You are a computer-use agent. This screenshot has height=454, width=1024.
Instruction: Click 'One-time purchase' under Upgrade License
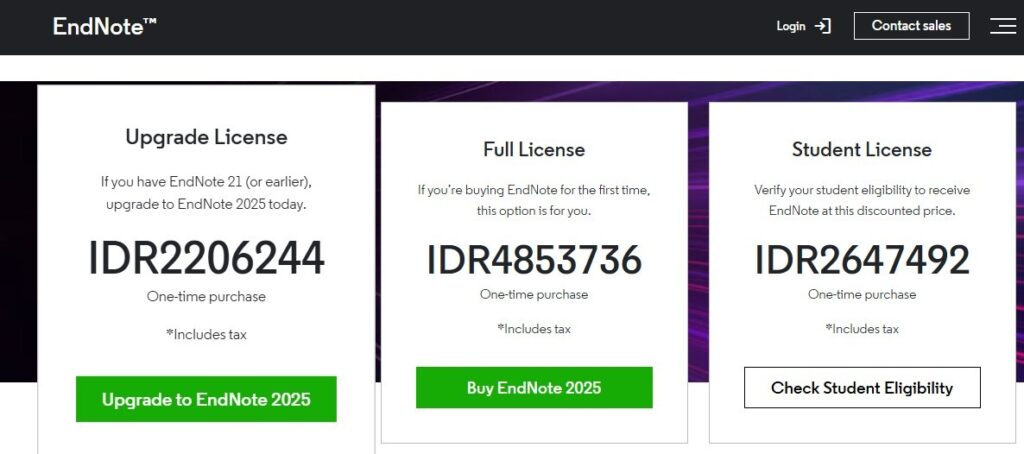tap(206, 297)
